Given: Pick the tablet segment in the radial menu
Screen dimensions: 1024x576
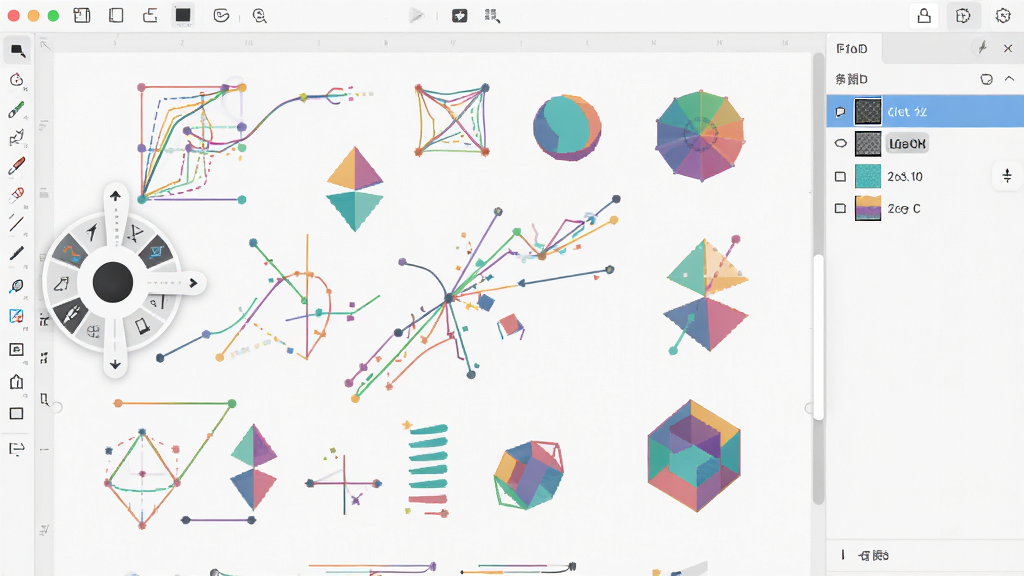Looking at the screenshot, I should (142, 325).
